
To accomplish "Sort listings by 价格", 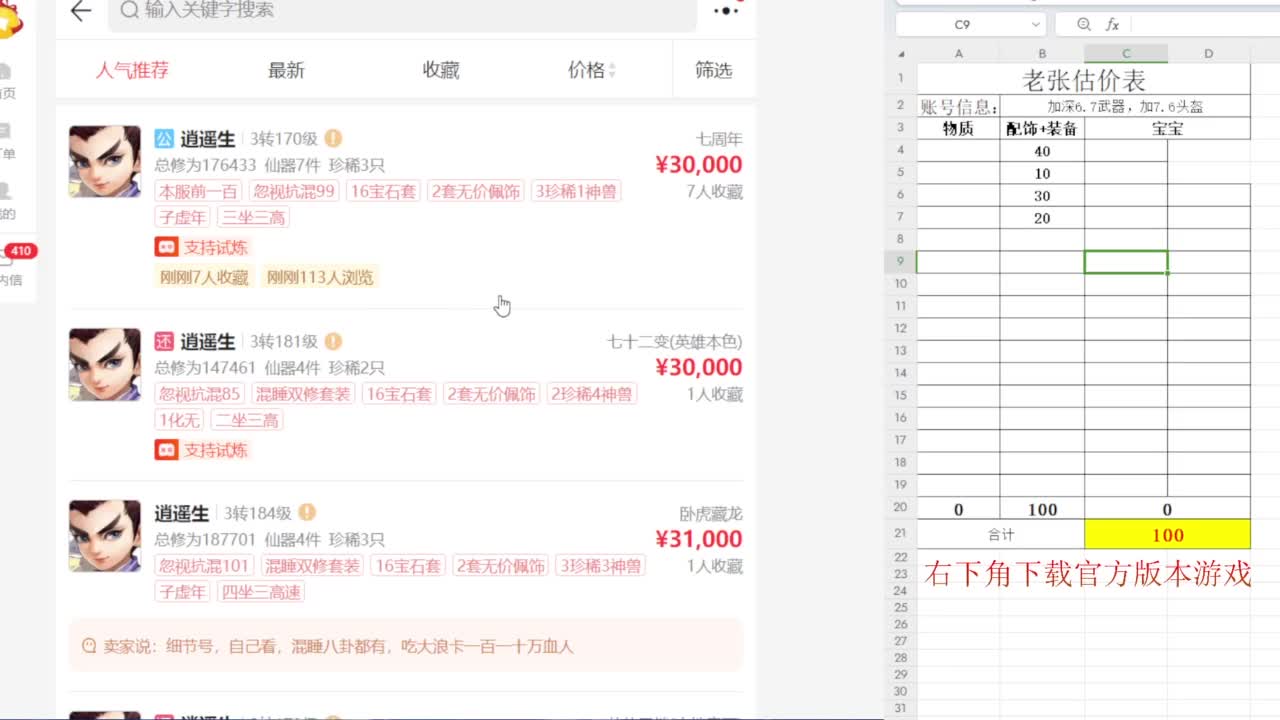I will tap(592, 70).
